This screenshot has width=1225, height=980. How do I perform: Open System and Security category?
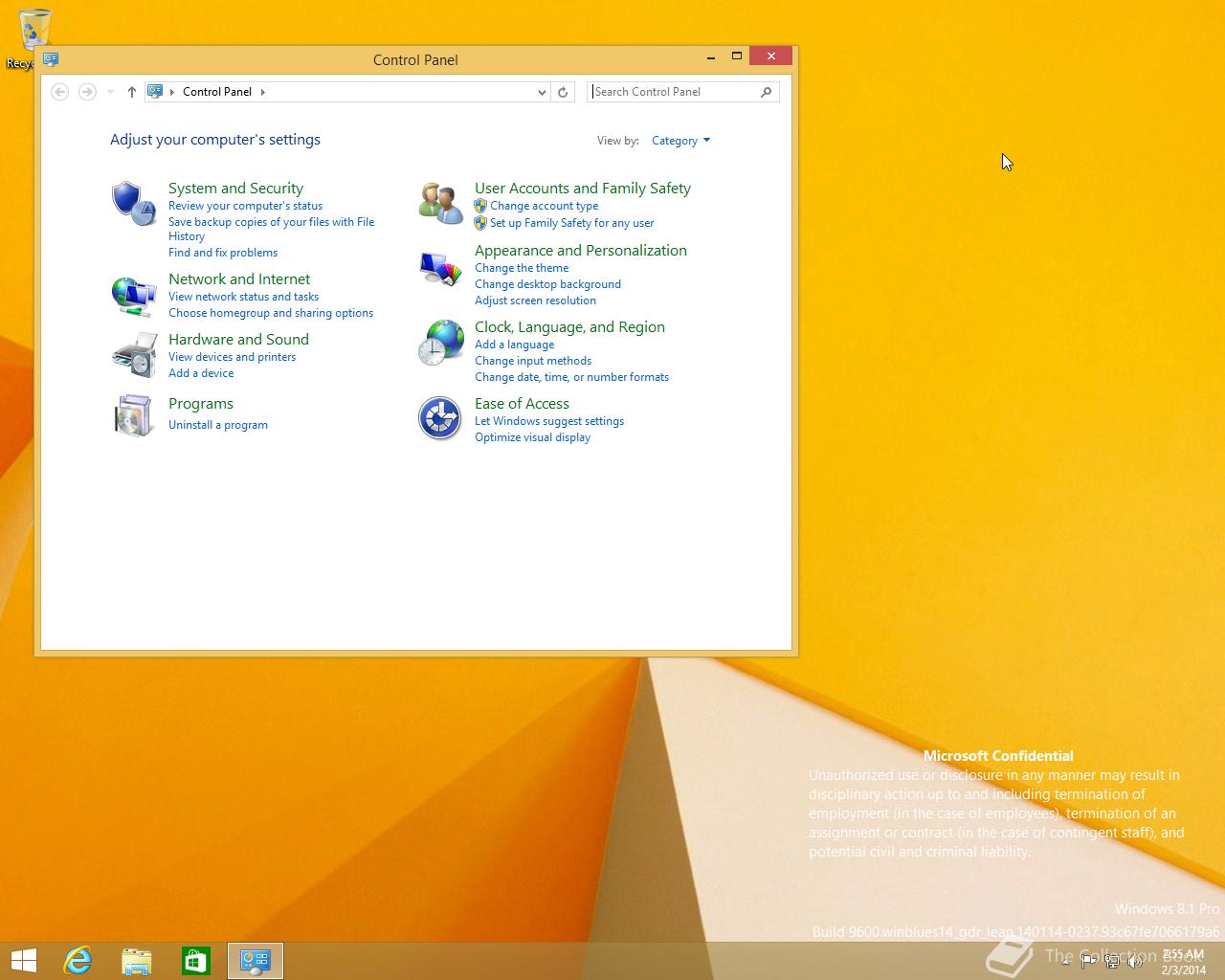coord(235,189)
